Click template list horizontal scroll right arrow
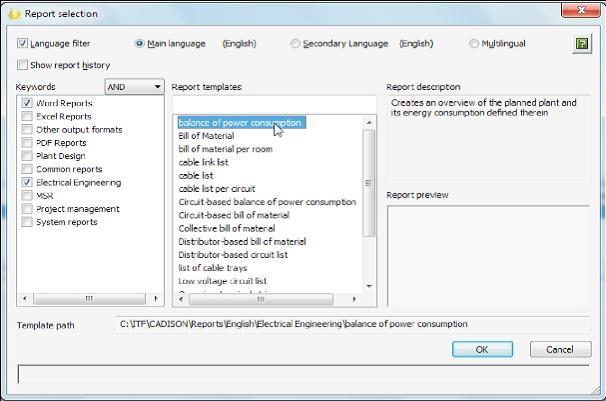 [354, 299]
